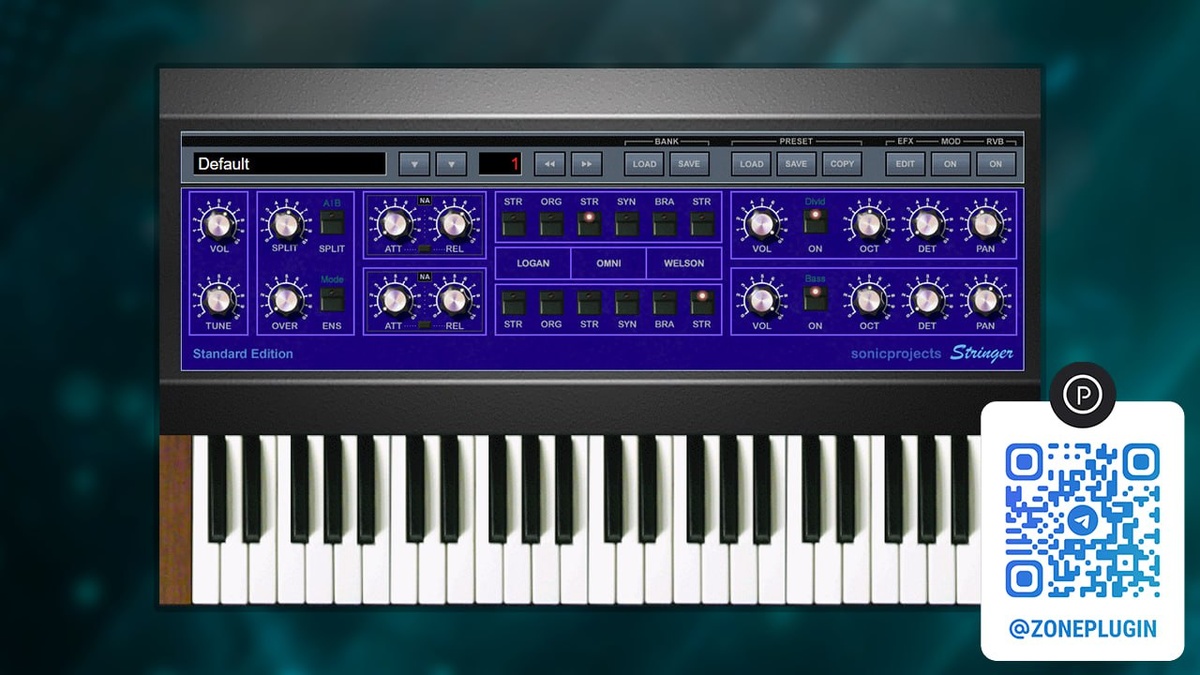The height and width of the screenshot is (675, 1200).
Task: Enable the Welson STR switch in the upper row
Action: point(702,223)
